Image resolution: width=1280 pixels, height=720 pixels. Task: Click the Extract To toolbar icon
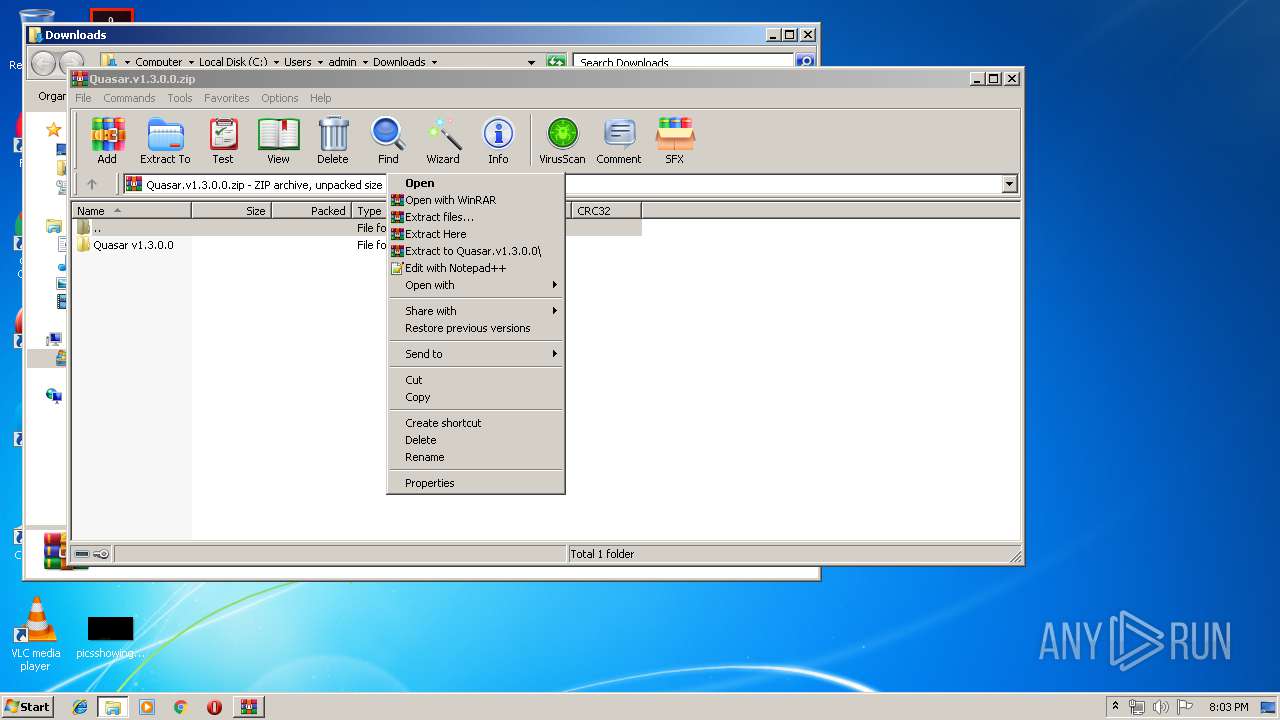[x=165, y=141]
